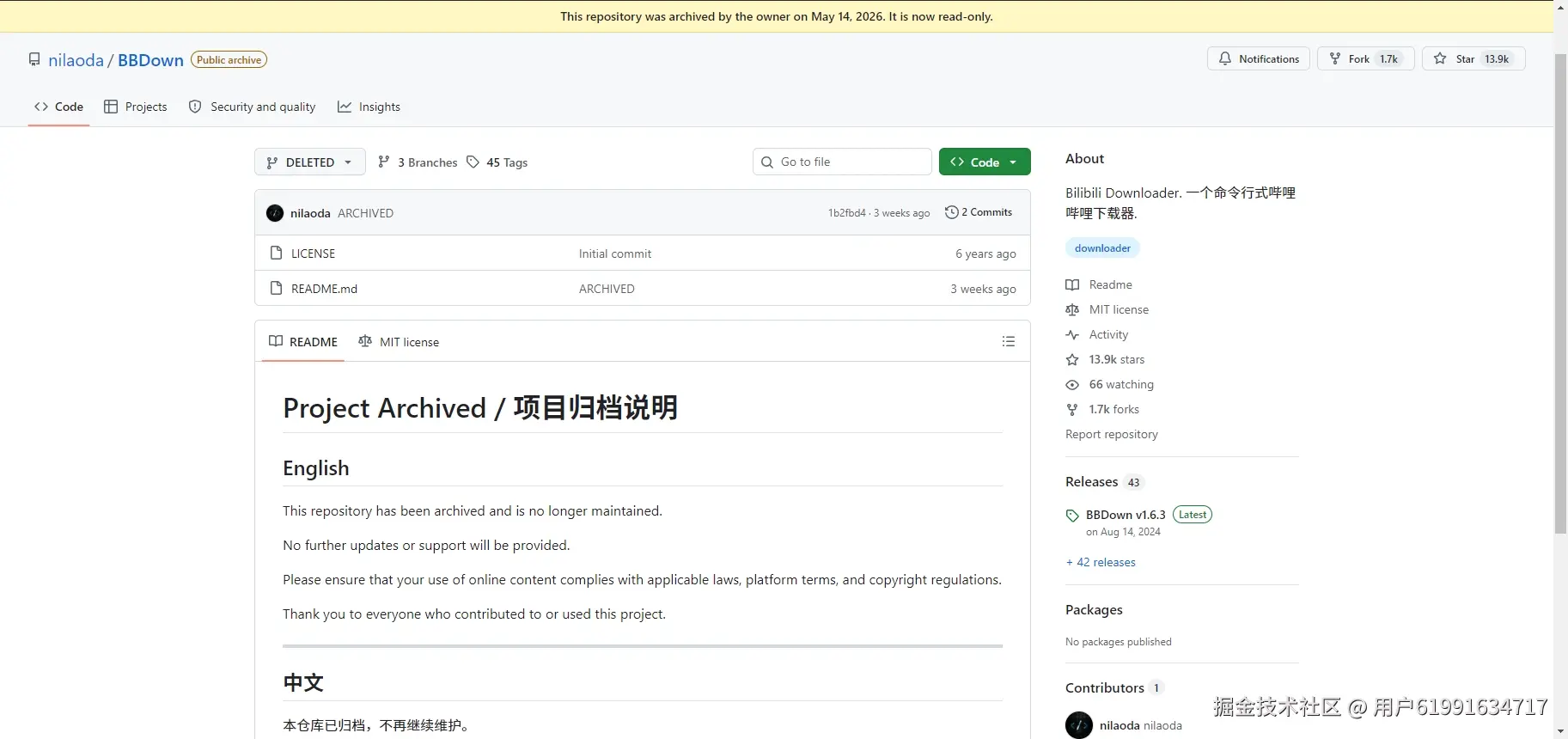This screenshot has width=1568, height=739.
Task: Open the Security and quality tab
Action: (x=253, y=107)
